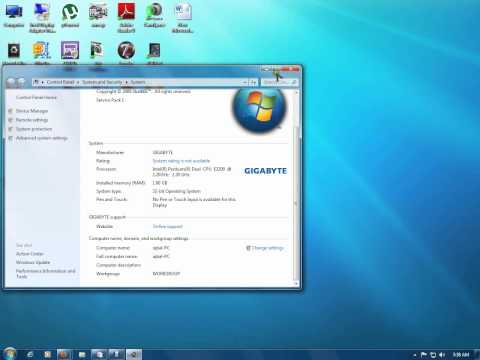The height and width of the screenshot is (360, 480).
Task: Click the Full computer name label
Action: tap(117, 256)
